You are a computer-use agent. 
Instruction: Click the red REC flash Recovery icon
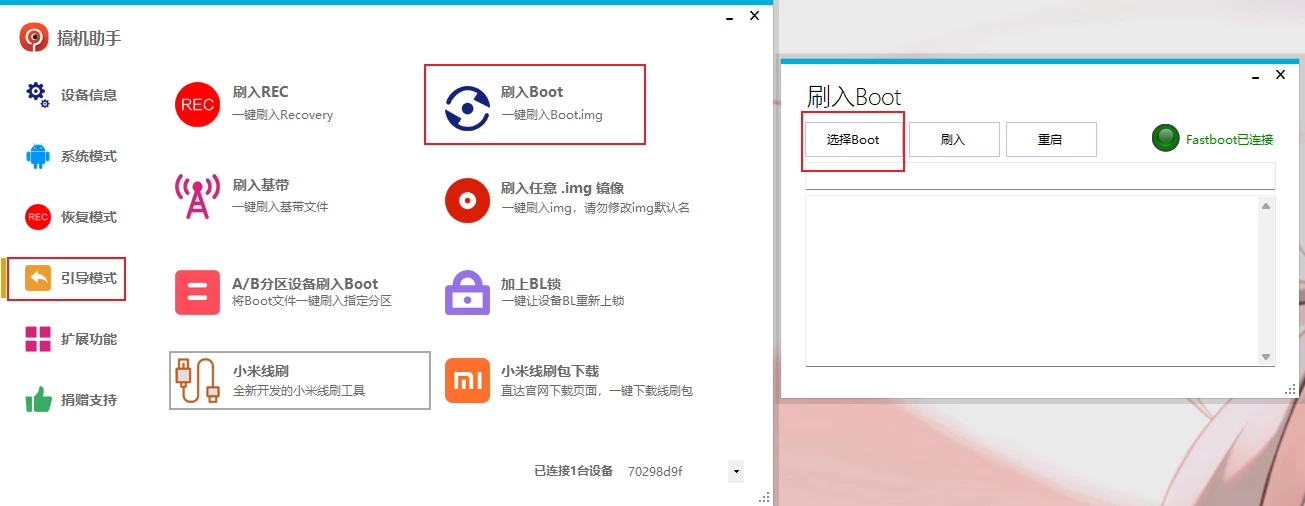click(197, 104)
